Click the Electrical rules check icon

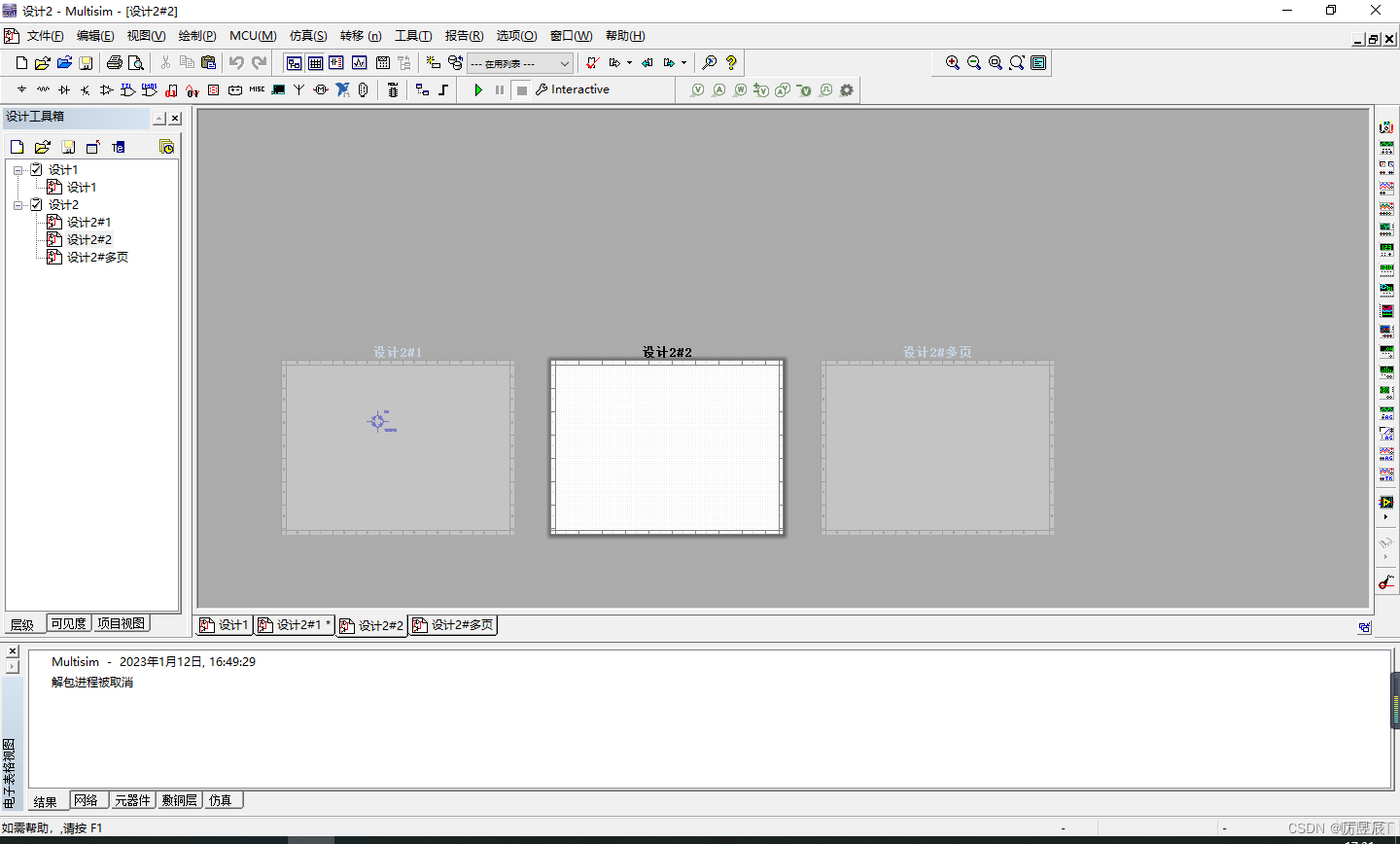pos(591,62)
